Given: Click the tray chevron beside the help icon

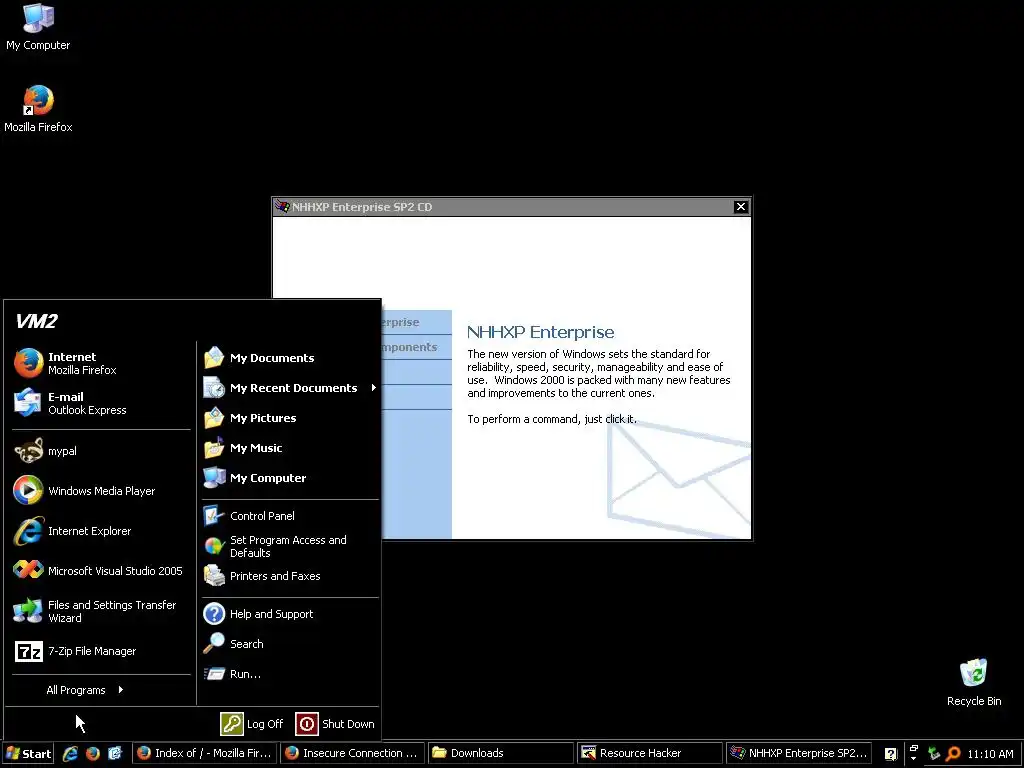Looking at the screenshot, I should (x=914, y=753).
